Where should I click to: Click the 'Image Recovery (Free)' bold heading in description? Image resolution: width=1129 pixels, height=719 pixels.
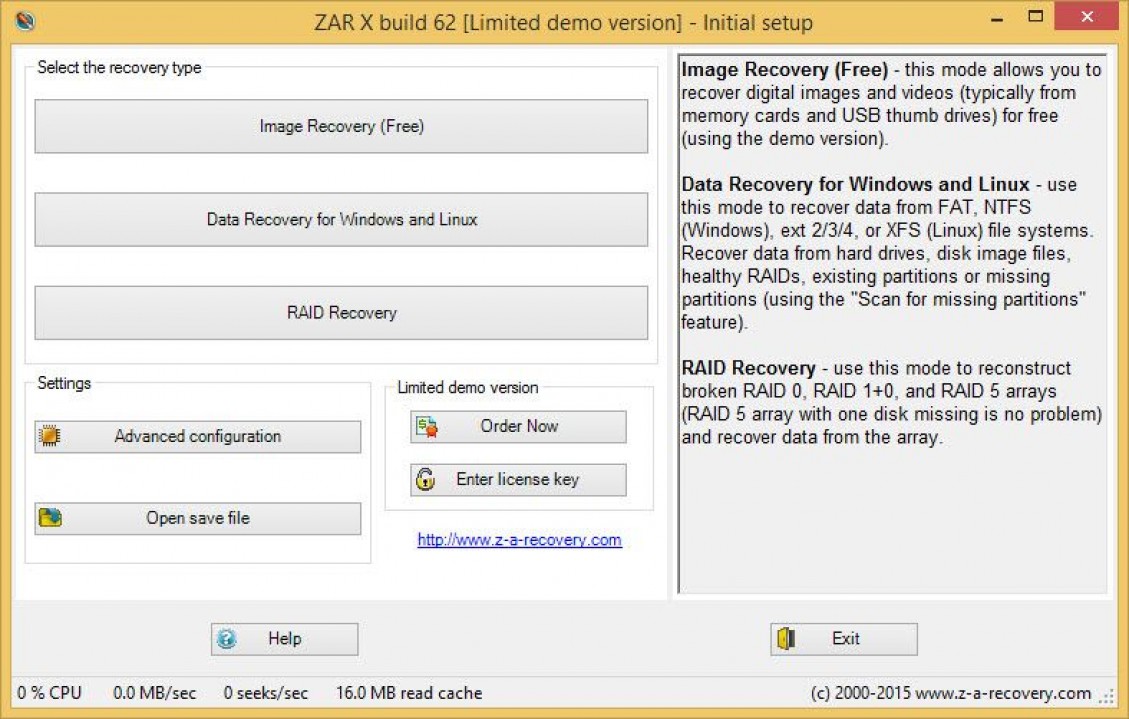(784, 70)
